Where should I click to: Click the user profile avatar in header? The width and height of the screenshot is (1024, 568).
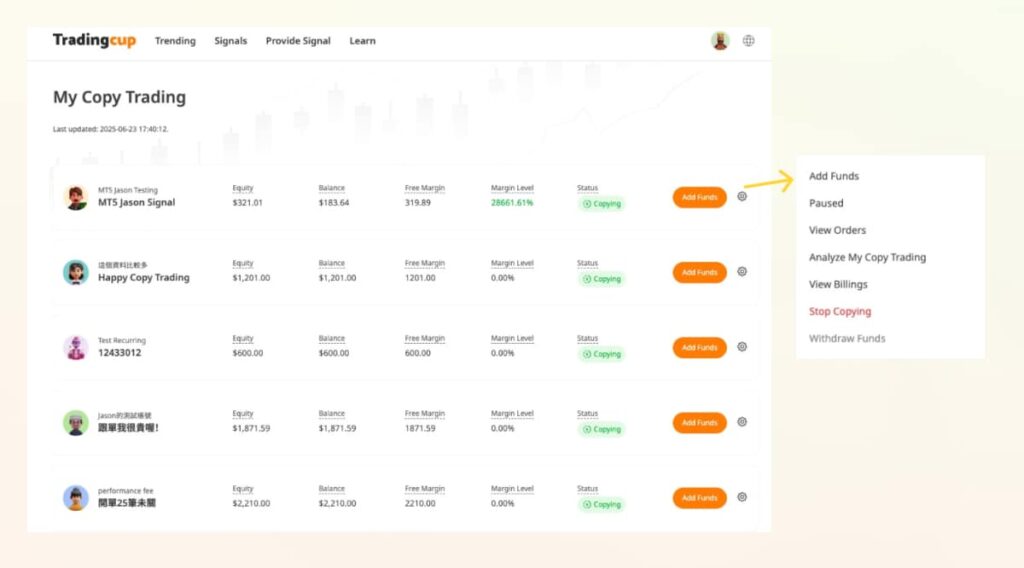click(x=720, y=41)
